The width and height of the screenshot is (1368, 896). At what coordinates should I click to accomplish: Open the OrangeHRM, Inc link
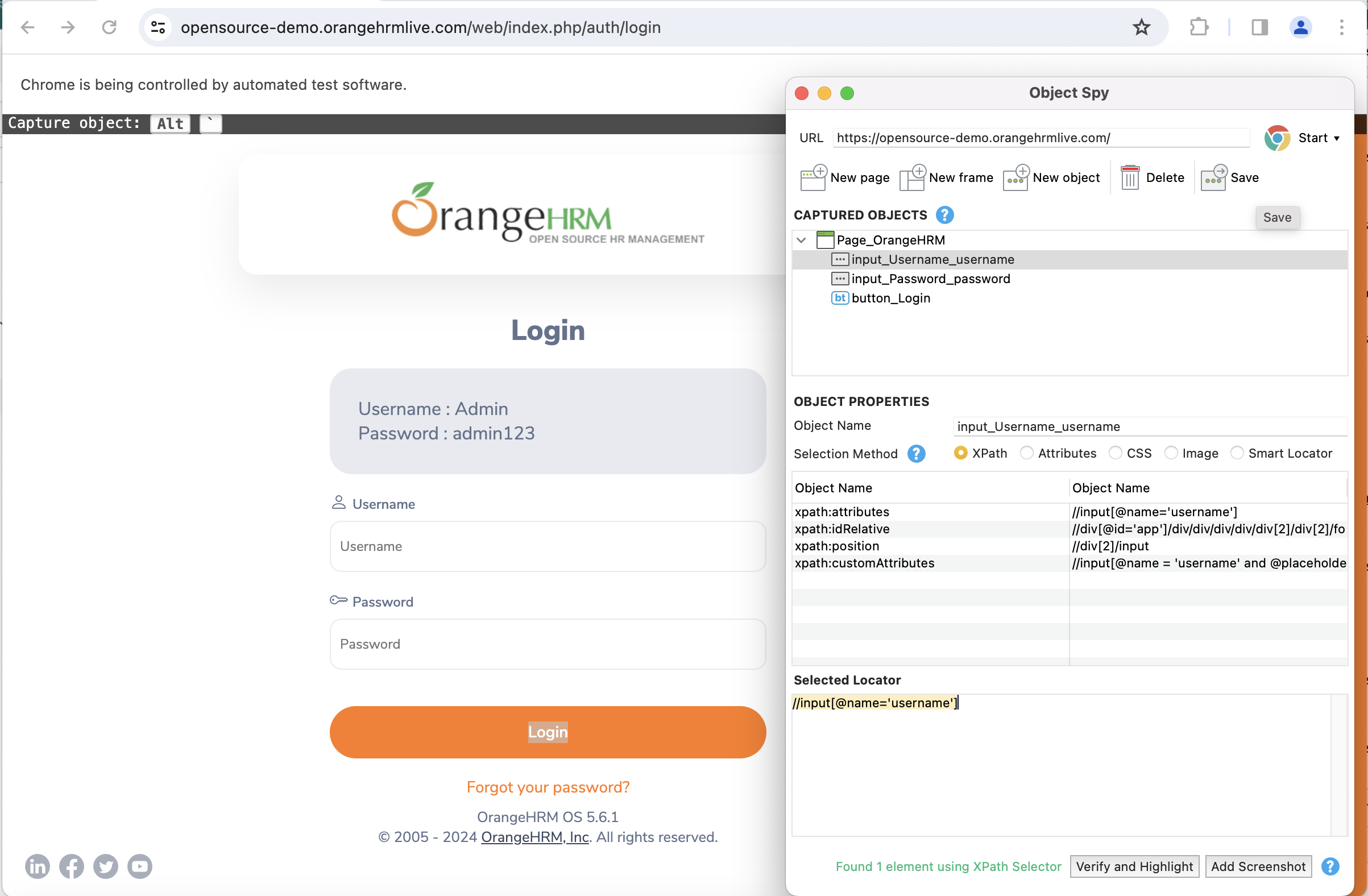[x=534, y=837]
